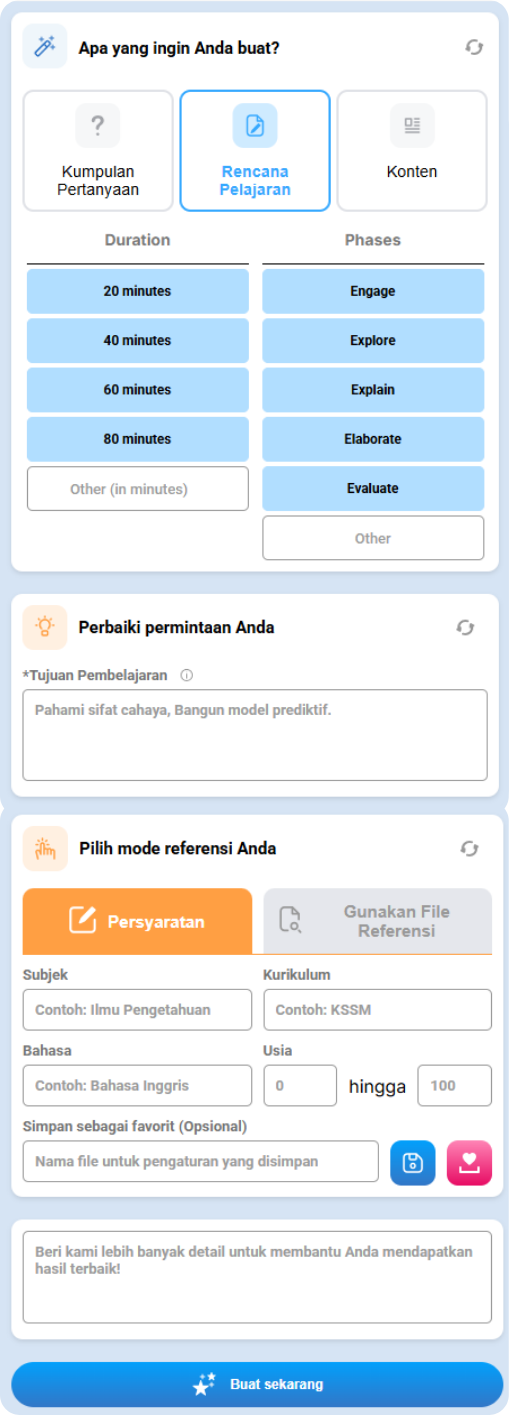Screen dimensions: 509x1416
Task: Click the Kurikulum input field
Action: [378, 1010]
